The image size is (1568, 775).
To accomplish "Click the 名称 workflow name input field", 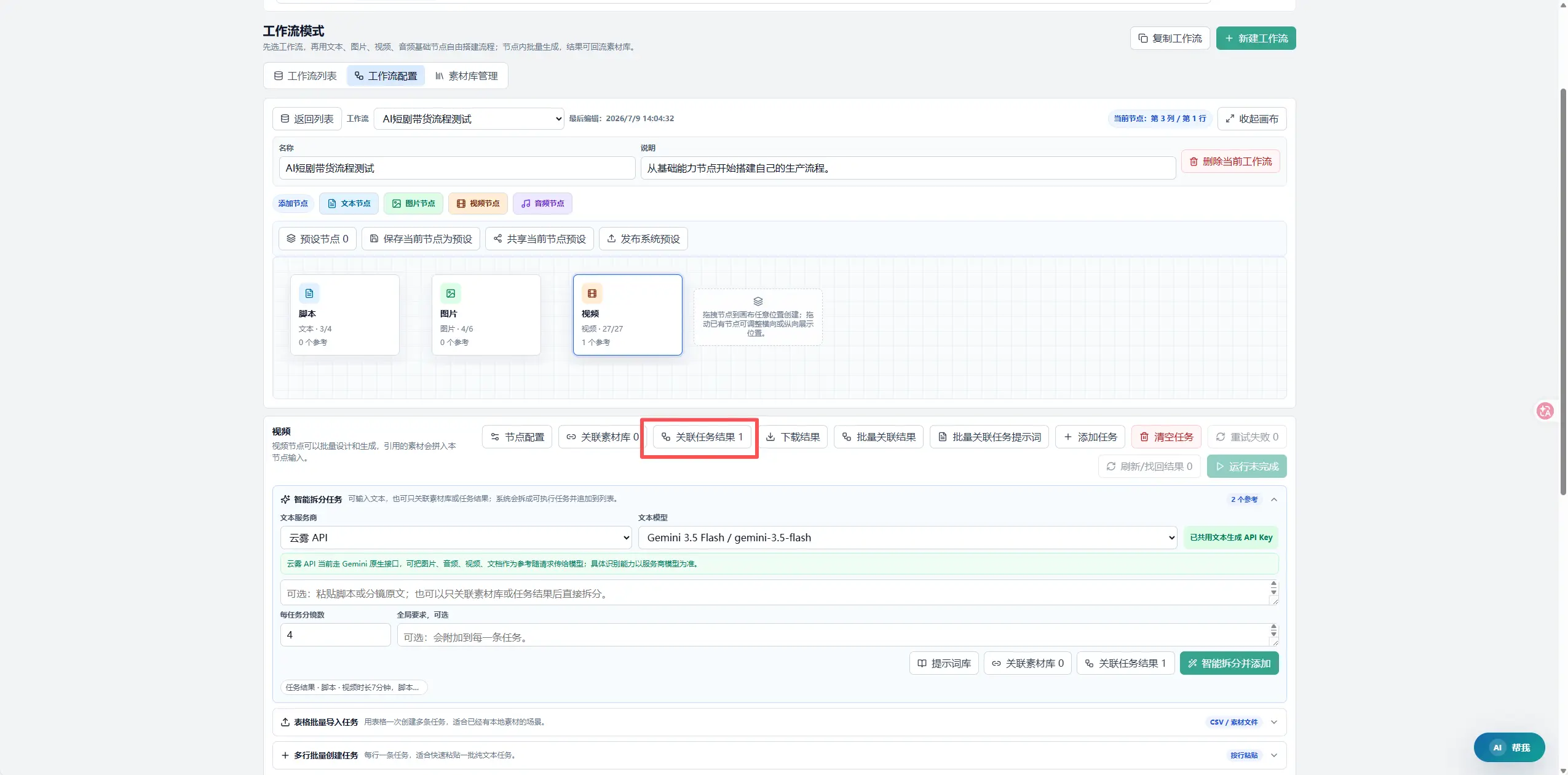I will click(457, 168).
